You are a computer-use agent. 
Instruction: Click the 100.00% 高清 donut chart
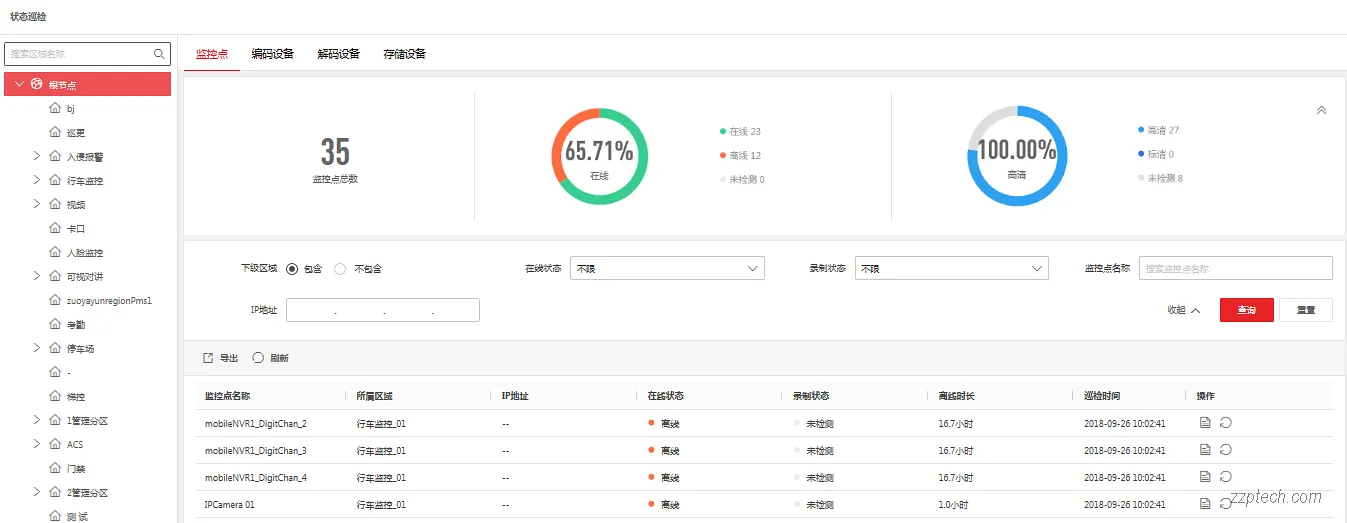tap(1017, 156)
